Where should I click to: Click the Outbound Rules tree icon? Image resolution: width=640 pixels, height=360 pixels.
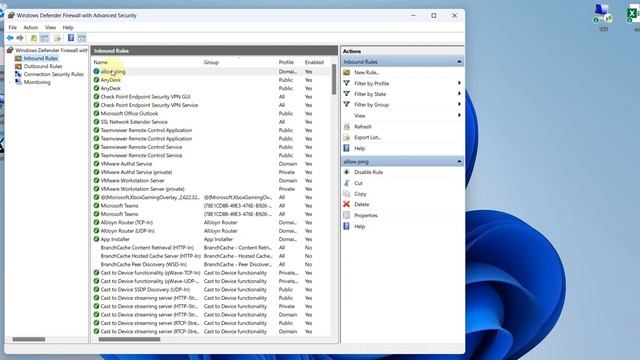pos(18,66)
